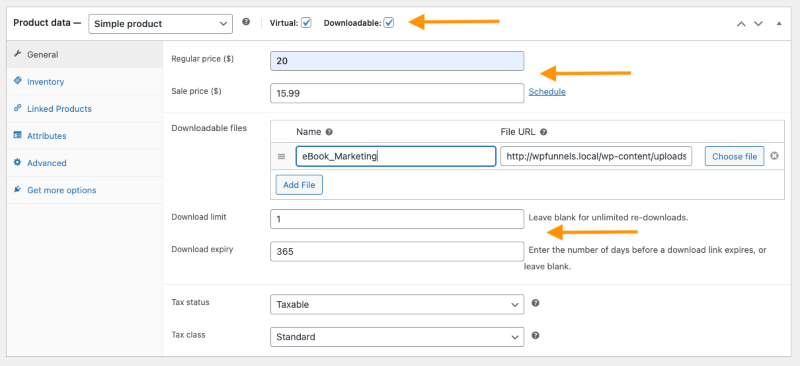Click the 'Download limit' label
The height and width of the screenshot is (366, 800).
pos(199,216)
